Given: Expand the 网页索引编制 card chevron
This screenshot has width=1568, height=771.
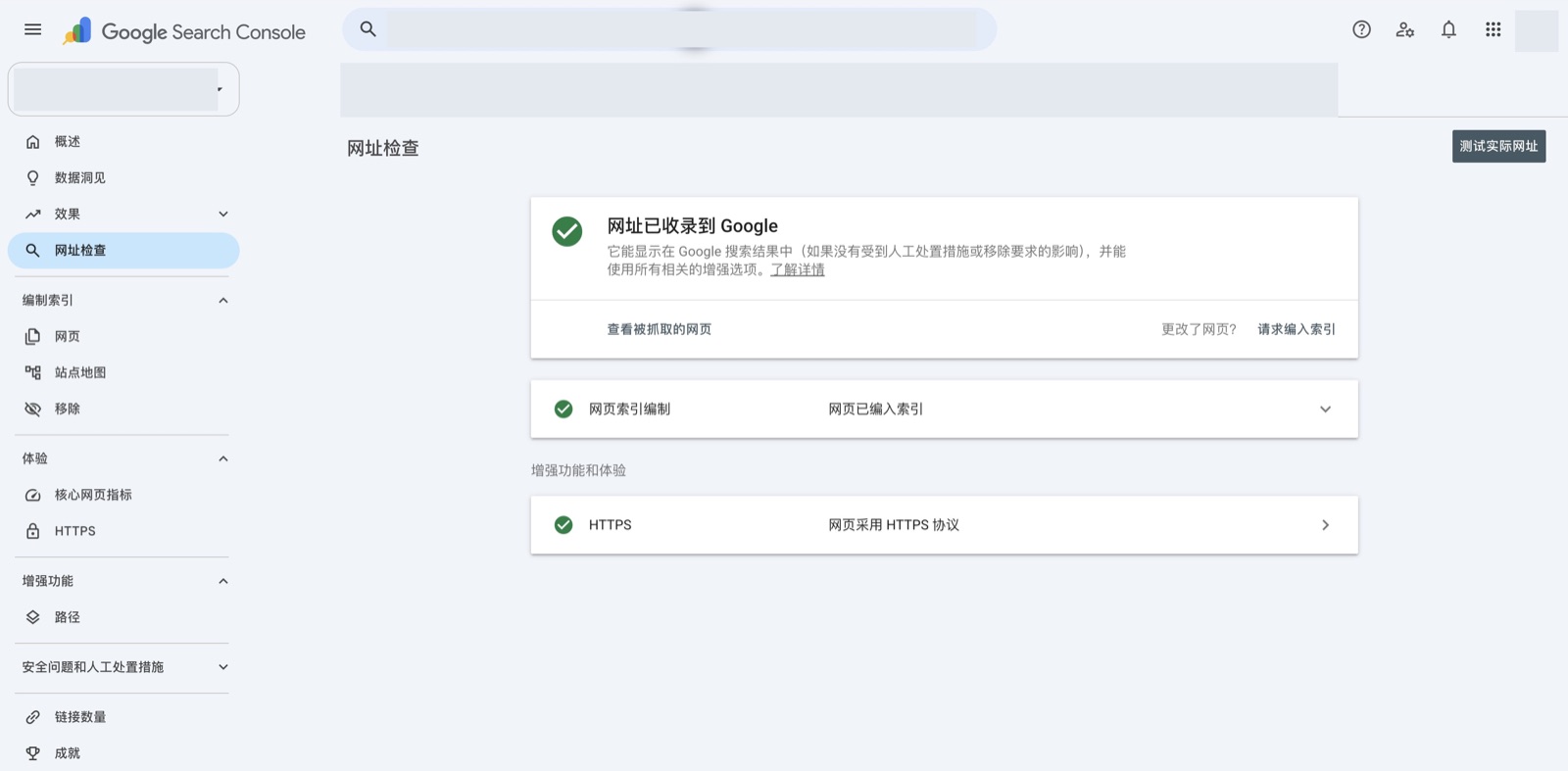Looking at the screenshot, I should click(1325, 410).
